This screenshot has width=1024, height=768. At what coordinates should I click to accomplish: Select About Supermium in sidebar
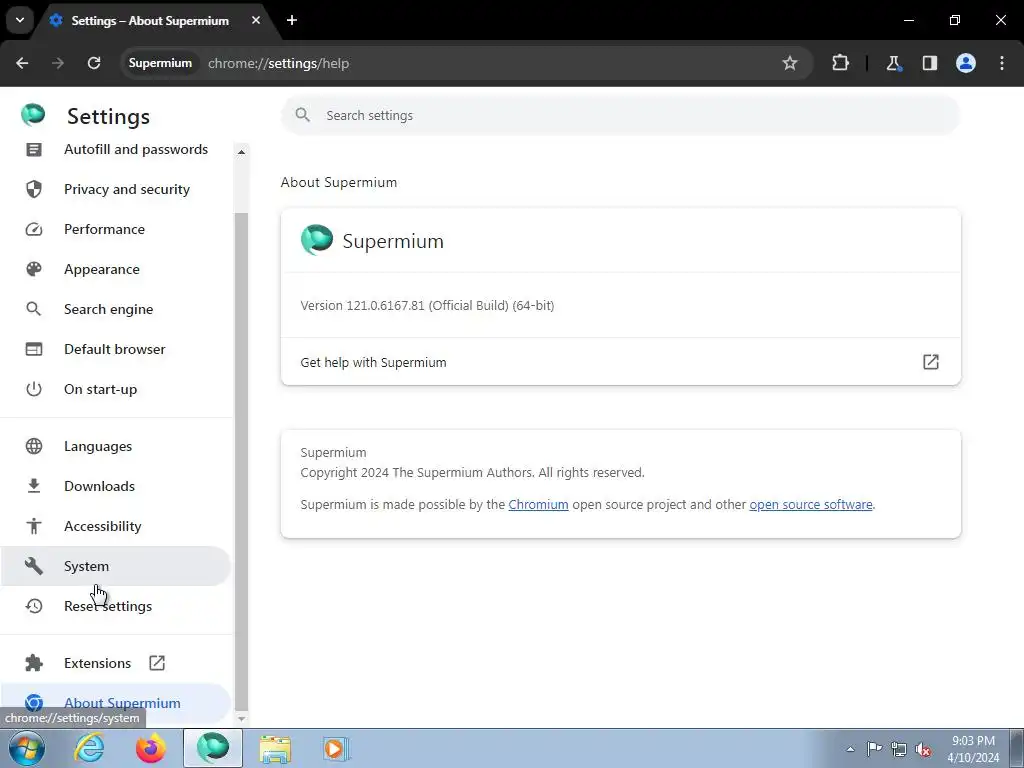coord(116,703)
